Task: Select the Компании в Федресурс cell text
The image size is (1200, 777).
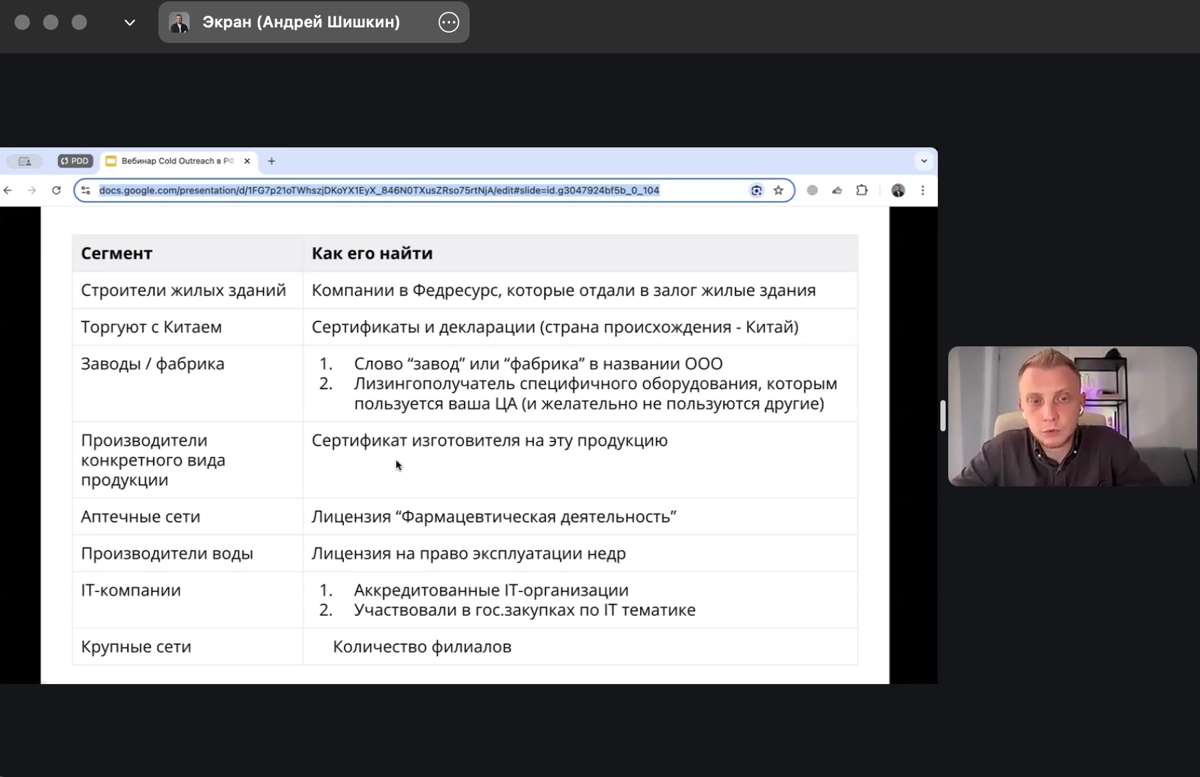Action: [564, 290]
